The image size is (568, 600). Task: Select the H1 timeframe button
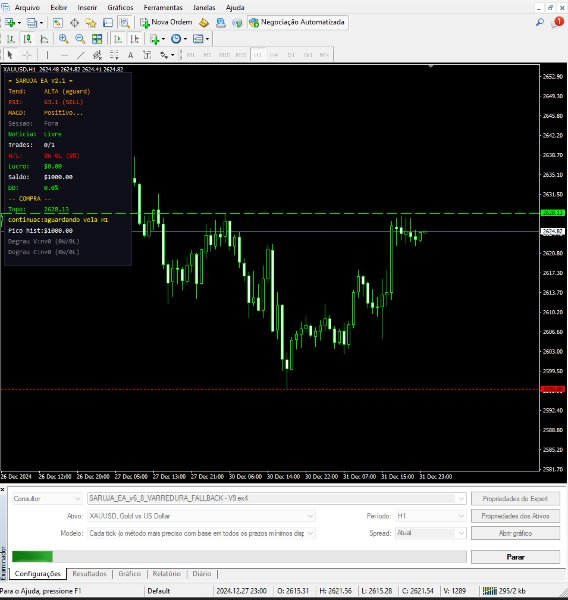click(x=258, y=55)
